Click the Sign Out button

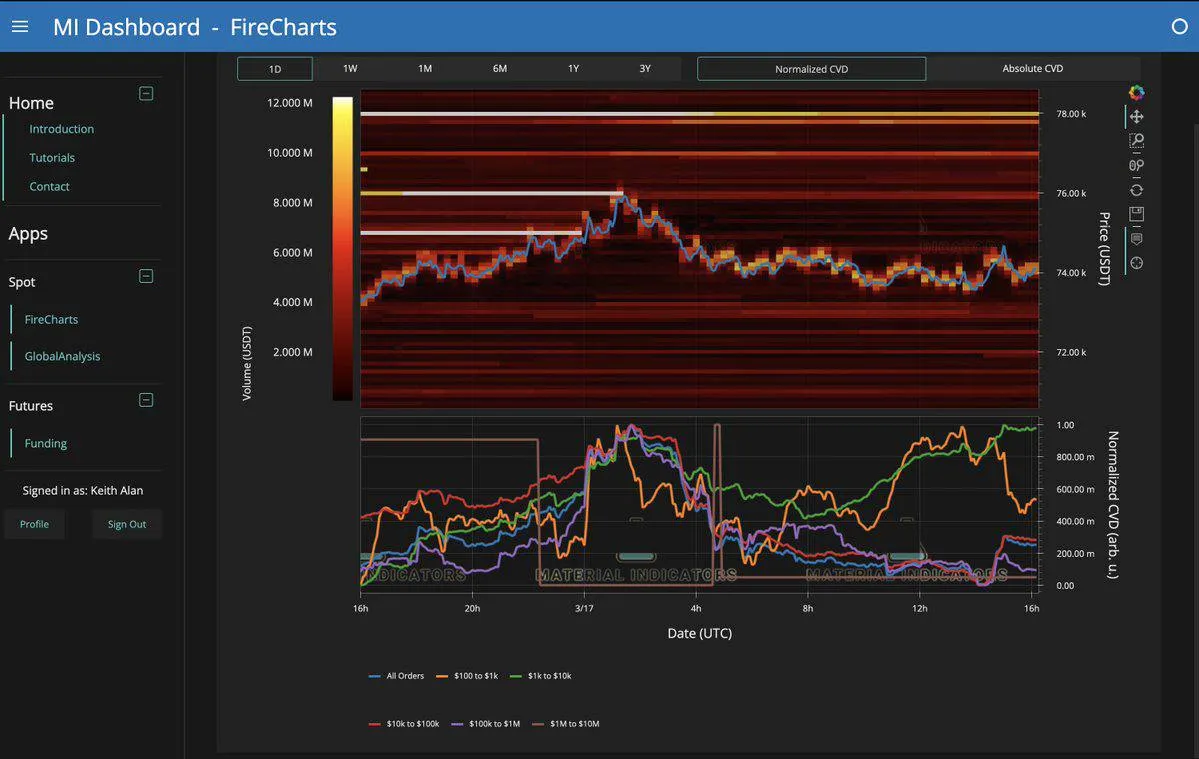127,524
